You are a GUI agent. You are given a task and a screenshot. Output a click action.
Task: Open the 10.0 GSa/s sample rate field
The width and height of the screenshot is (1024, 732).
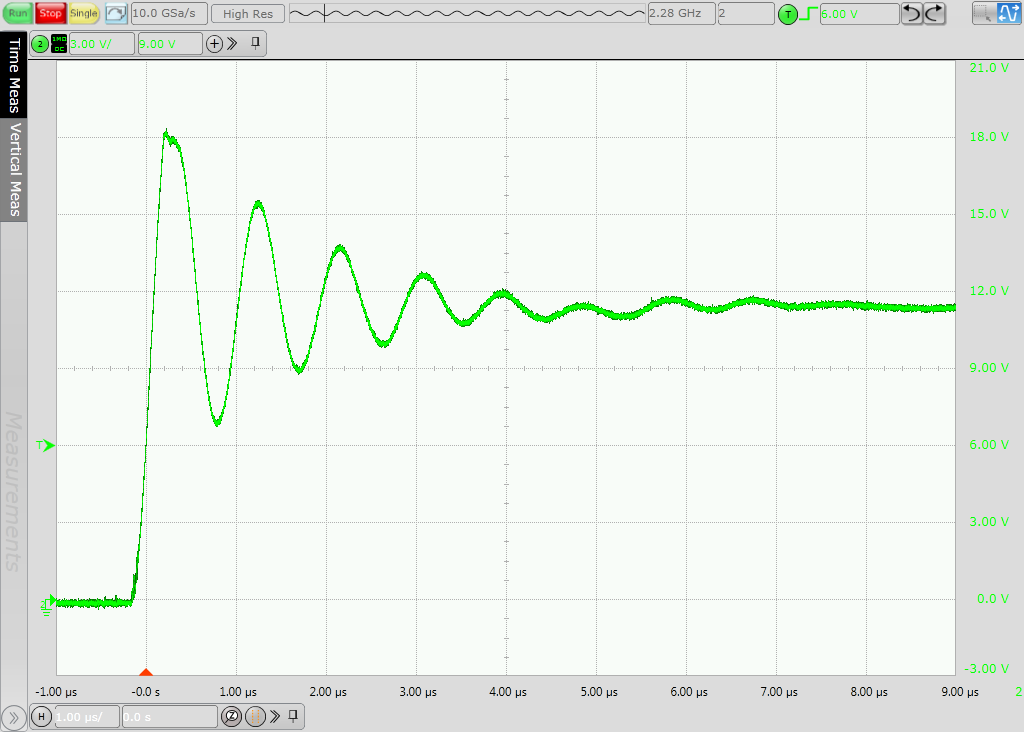[169, 13]
